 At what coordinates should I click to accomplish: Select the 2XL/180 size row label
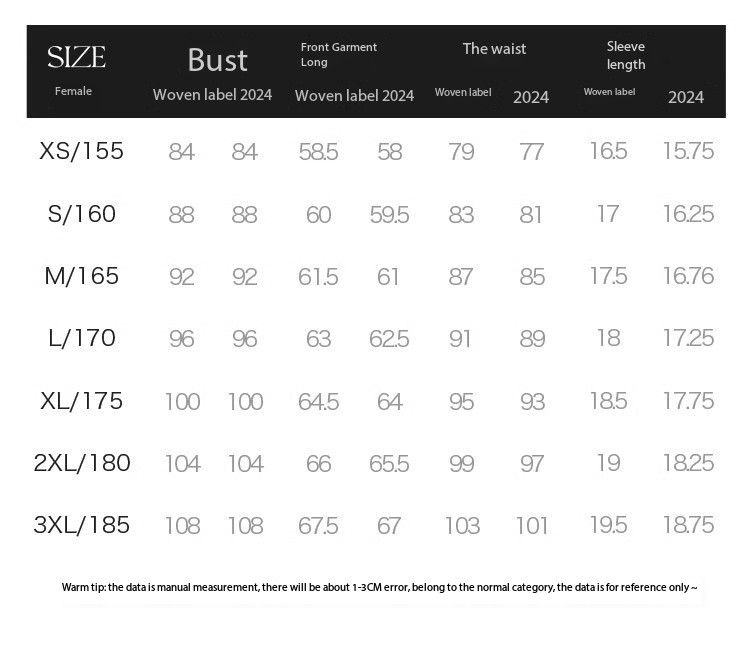[x=81, y=462]
